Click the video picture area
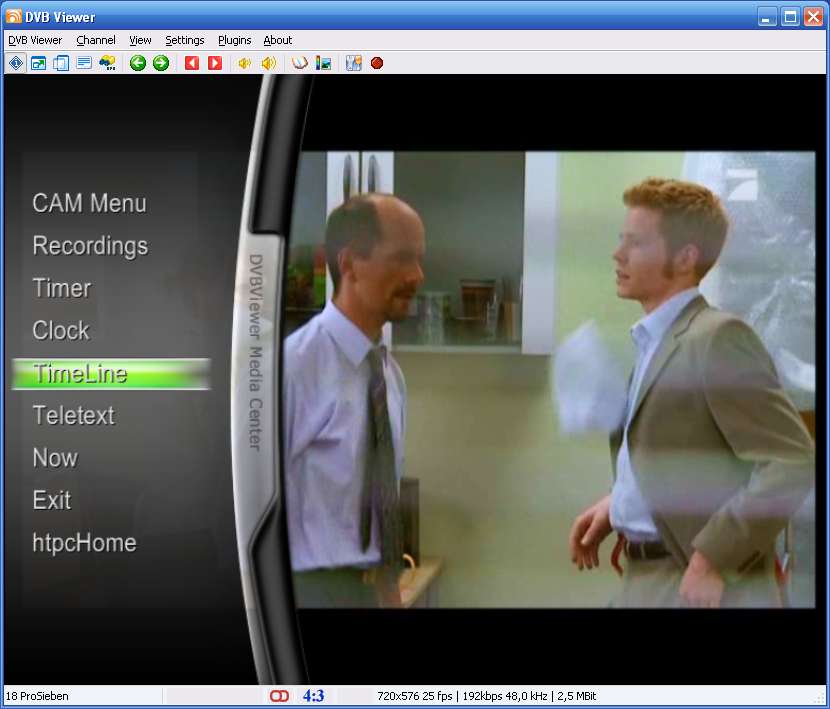The image size is (830, 709). pyautogui.click(x=550, y=380)
